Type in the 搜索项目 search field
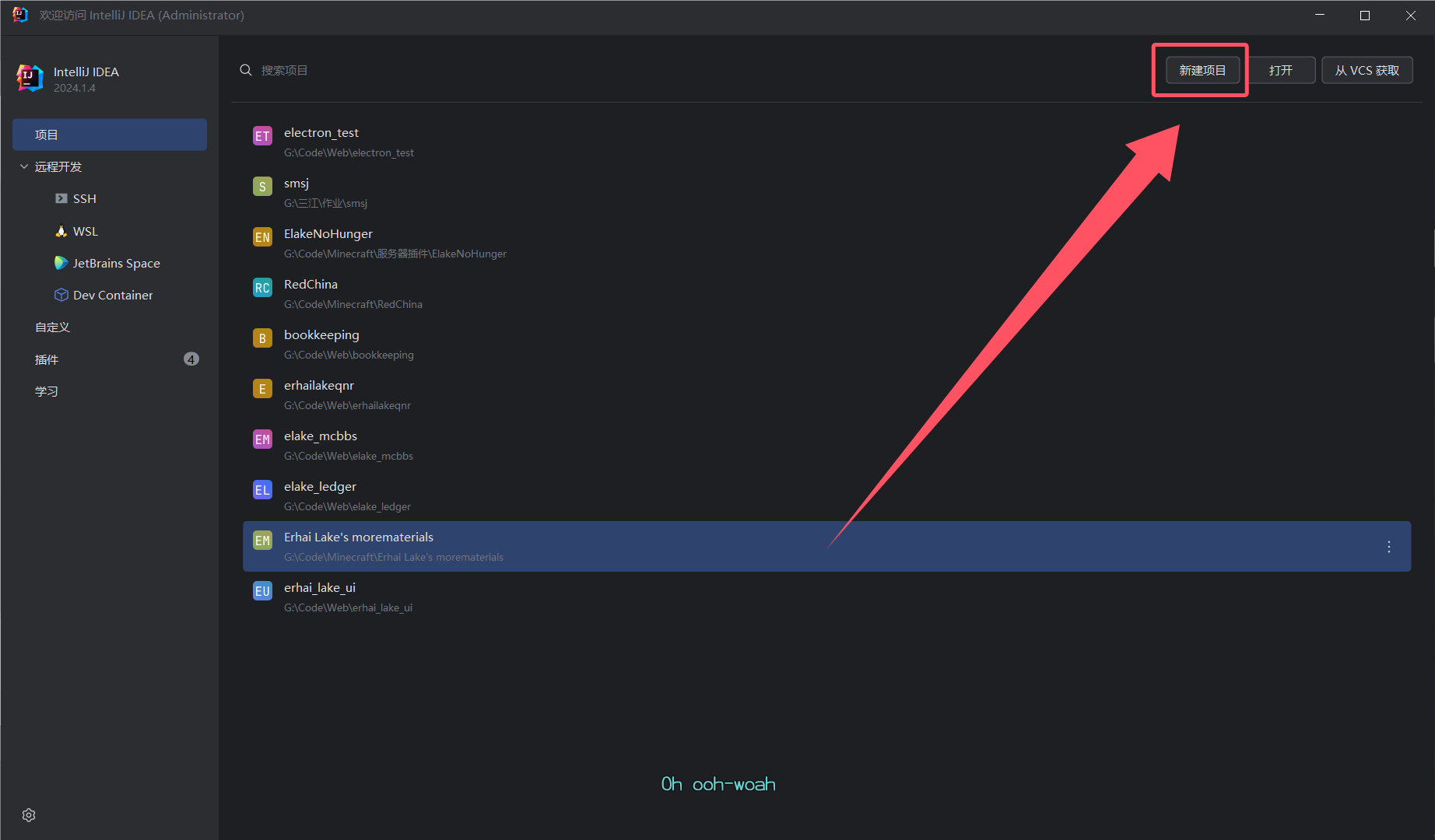 click(467, 70)
